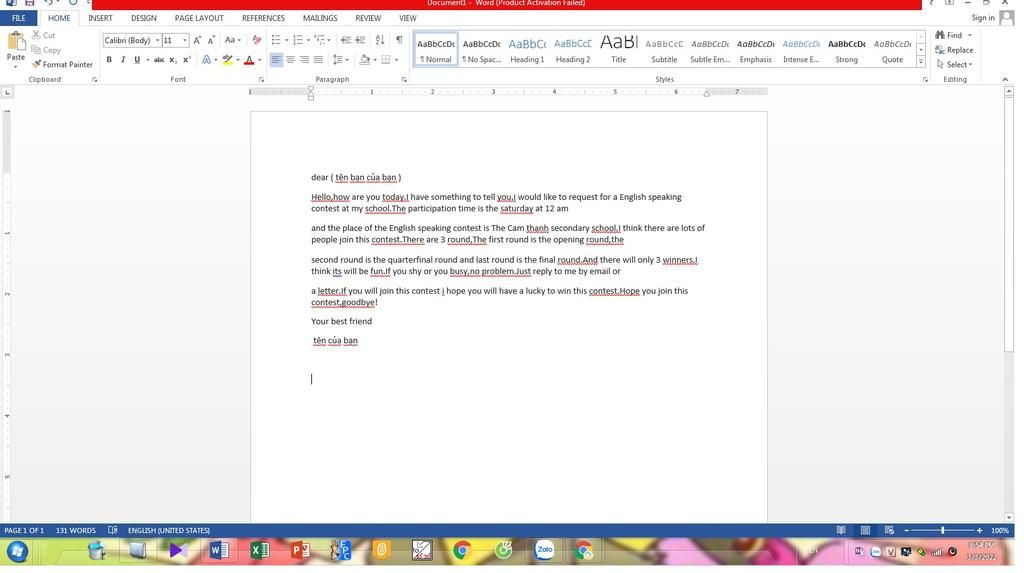Switch to the INSERT tab
This screenshot has width=1024, height=573.
(x=100, y=18)
